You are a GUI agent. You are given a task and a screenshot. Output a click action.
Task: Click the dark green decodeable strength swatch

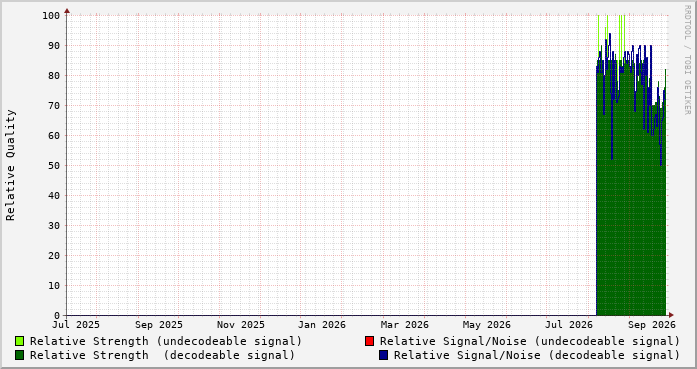[x=20, y=355]
